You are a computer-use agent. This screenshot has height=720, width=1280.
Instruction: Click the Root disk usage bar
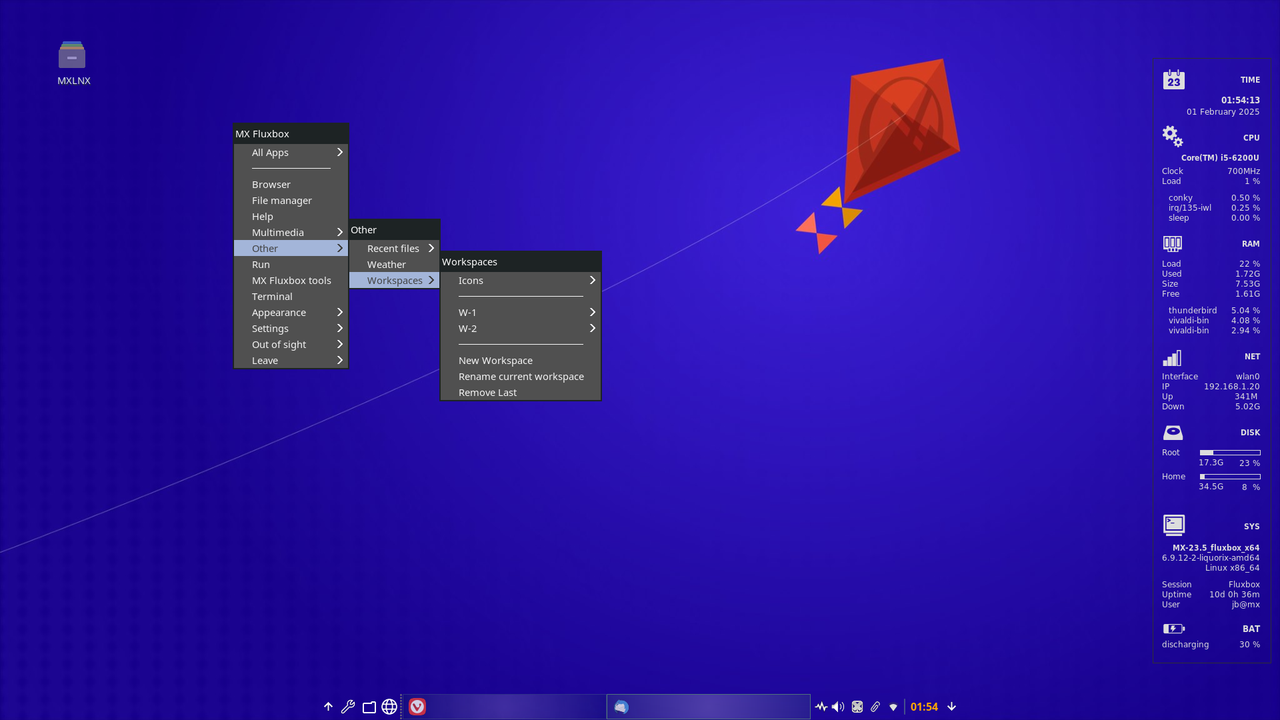click(1230, 453)
